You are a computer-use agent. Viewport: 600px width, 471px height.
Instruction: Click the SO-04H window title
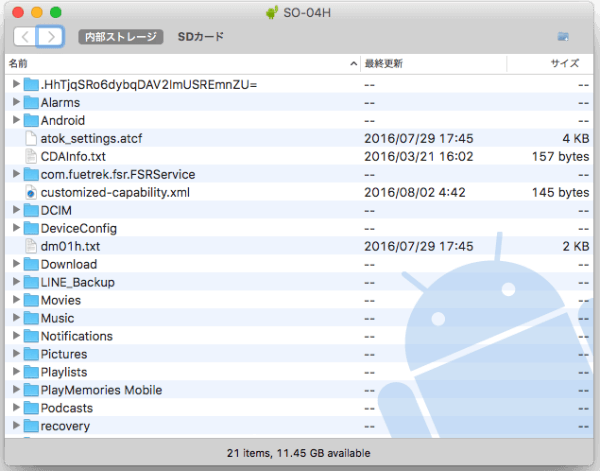tap(307, 13)
